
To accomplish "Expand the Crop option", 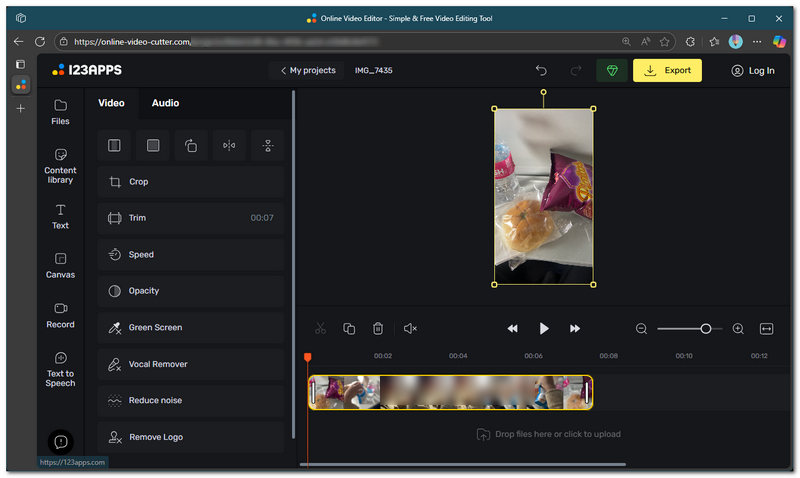I will pyautogui.click(x=191, y=182).
